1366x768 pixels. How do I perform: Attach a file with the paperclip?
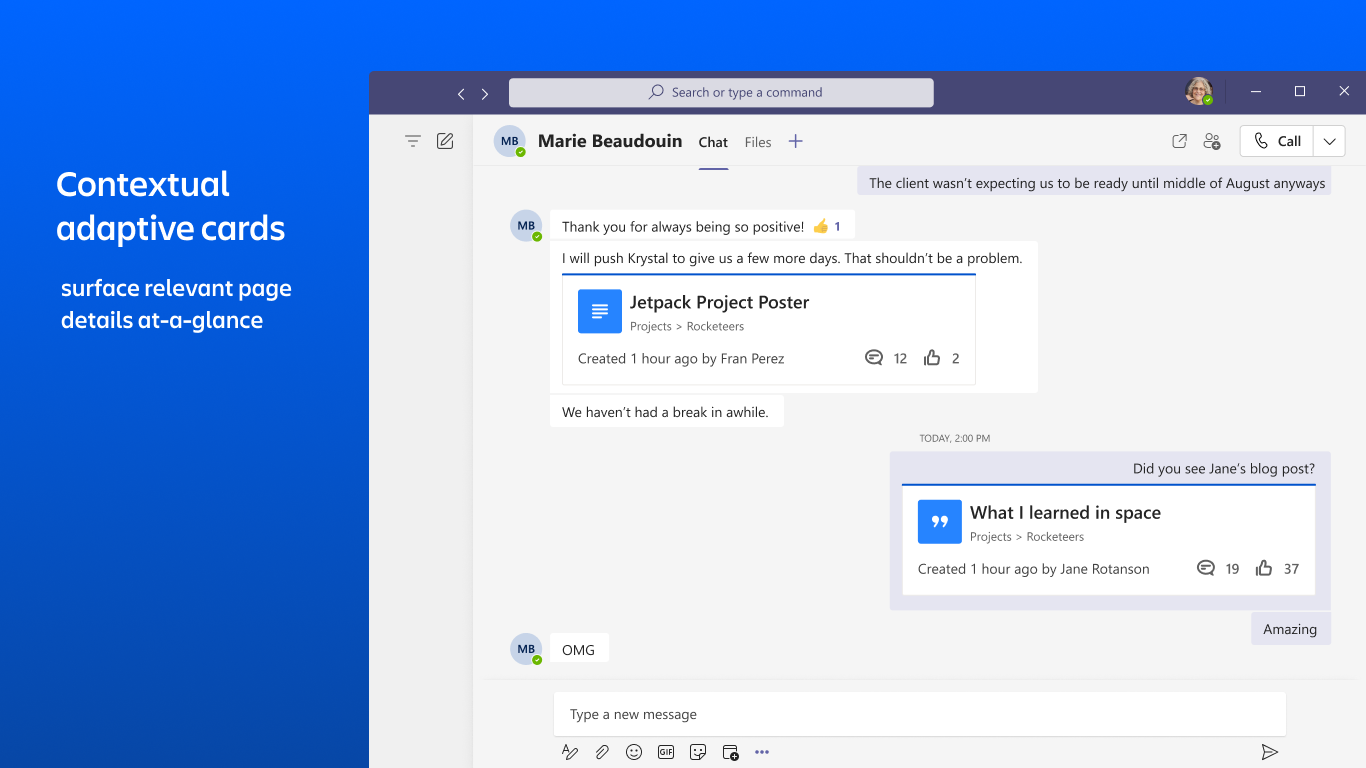click(602, 752)
